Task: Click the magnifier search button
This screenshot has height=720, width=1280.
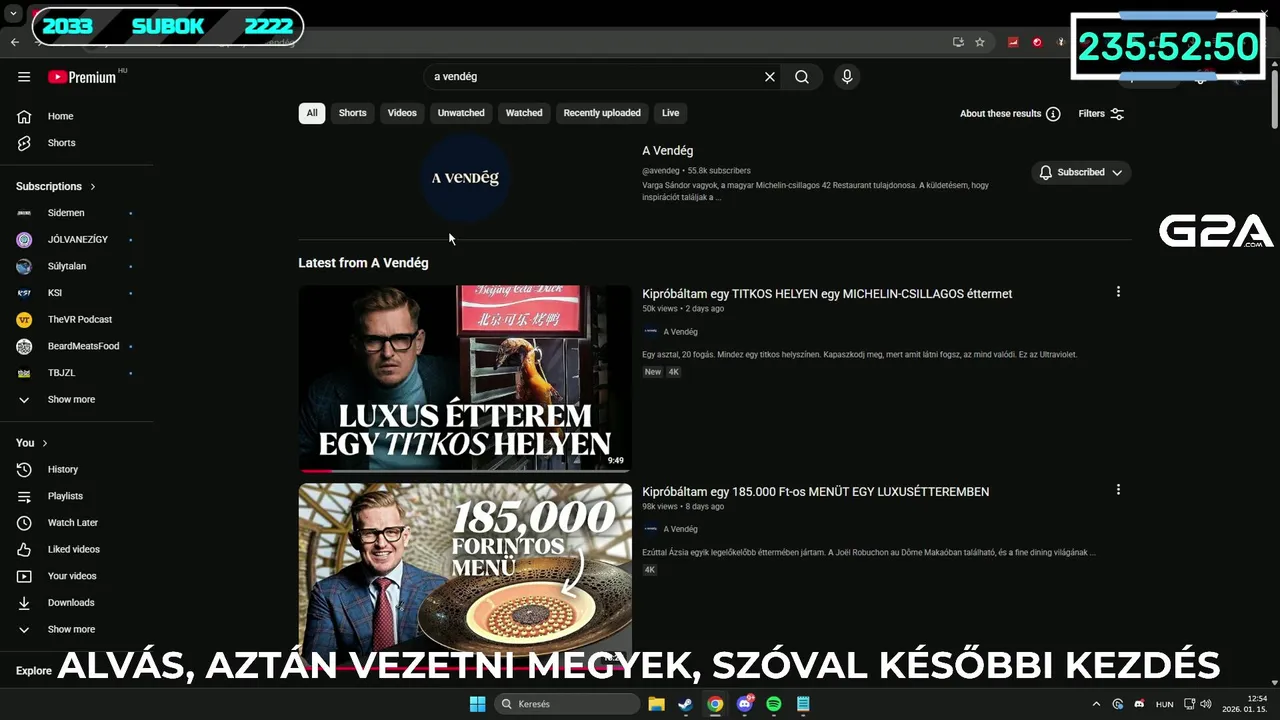Action: pos(802,77)
